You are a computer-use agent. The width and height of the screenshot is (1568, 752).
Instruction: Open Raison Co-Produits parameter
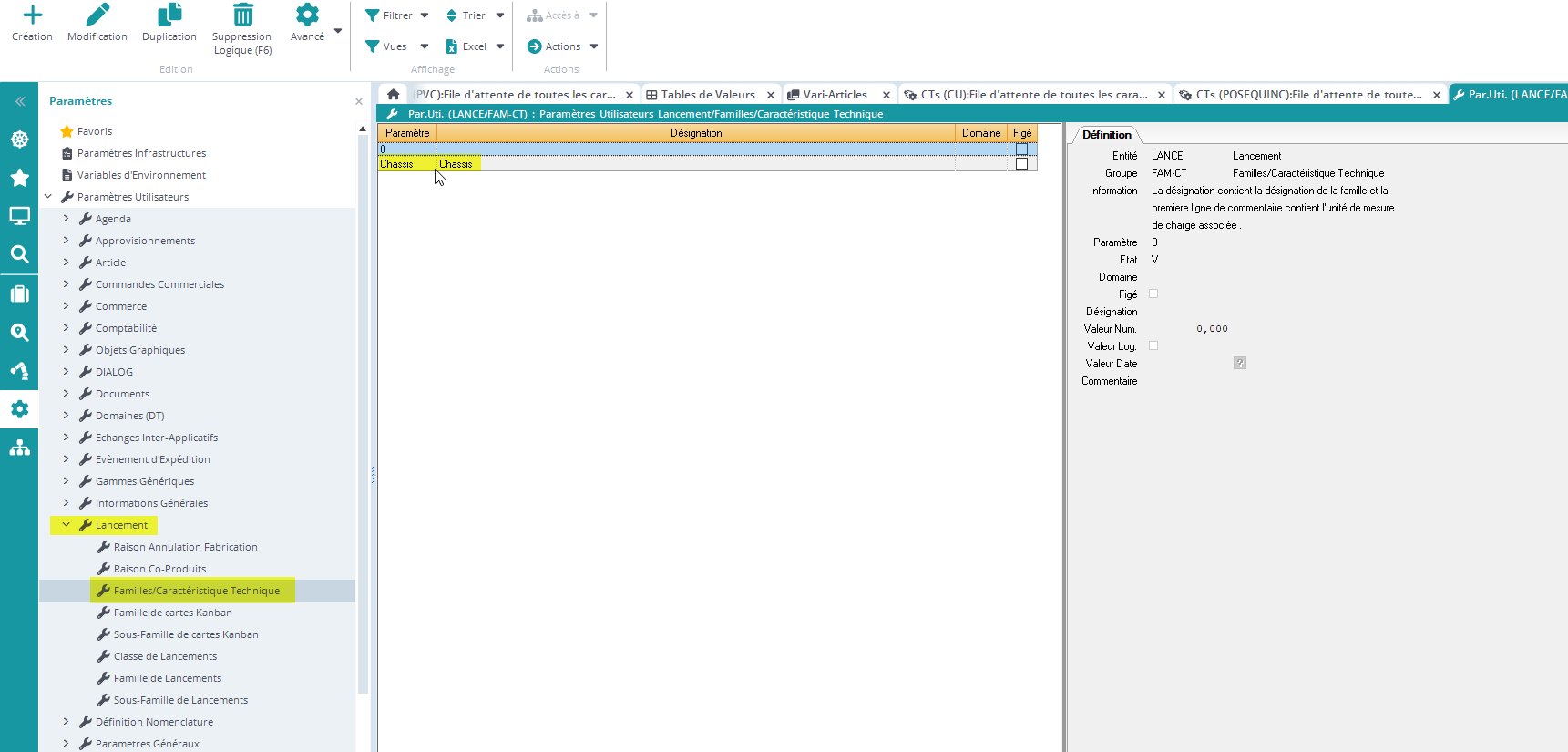159,569
